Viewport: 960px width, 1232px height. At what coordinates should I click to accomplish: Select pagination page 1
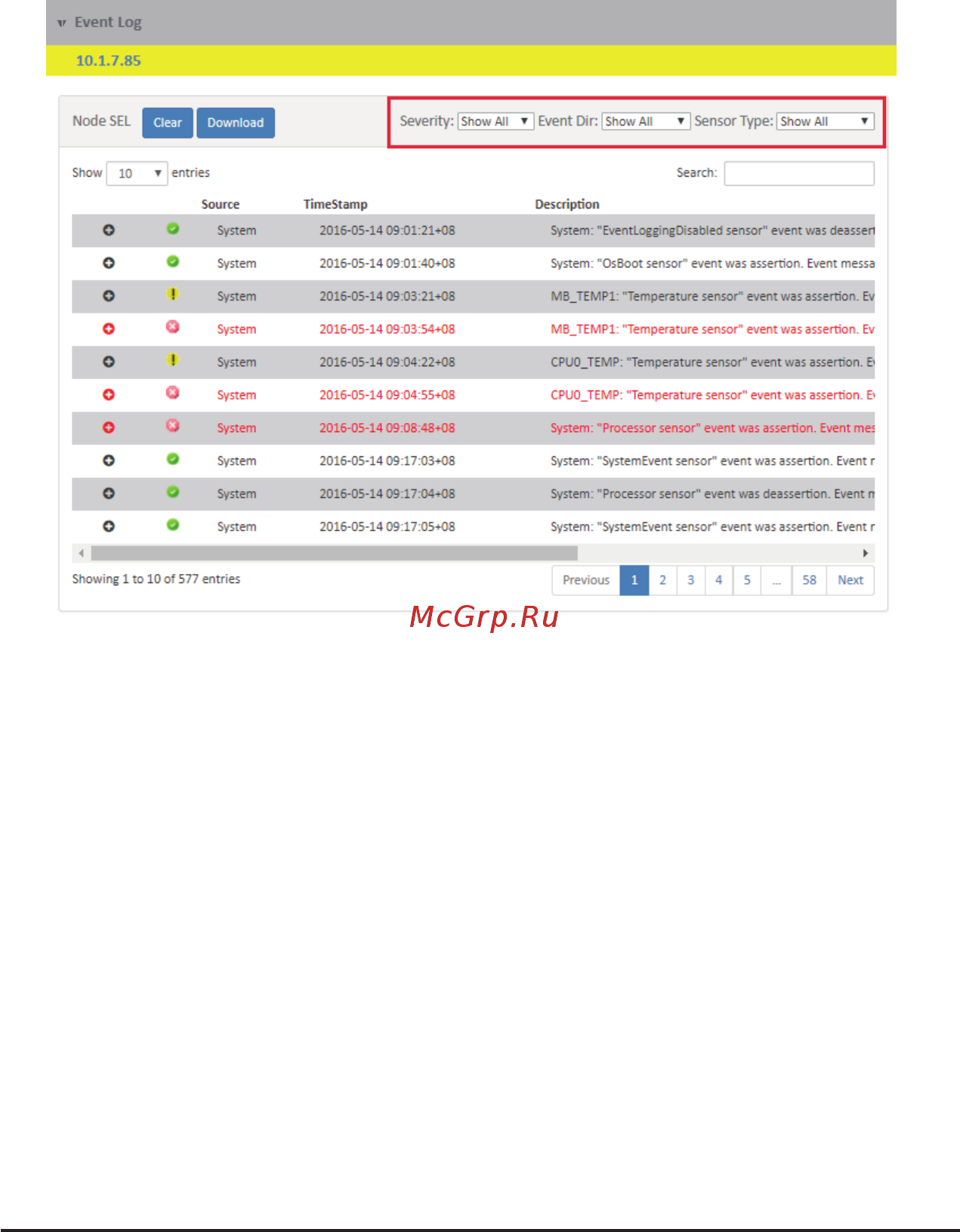click(x=634, y=580)
